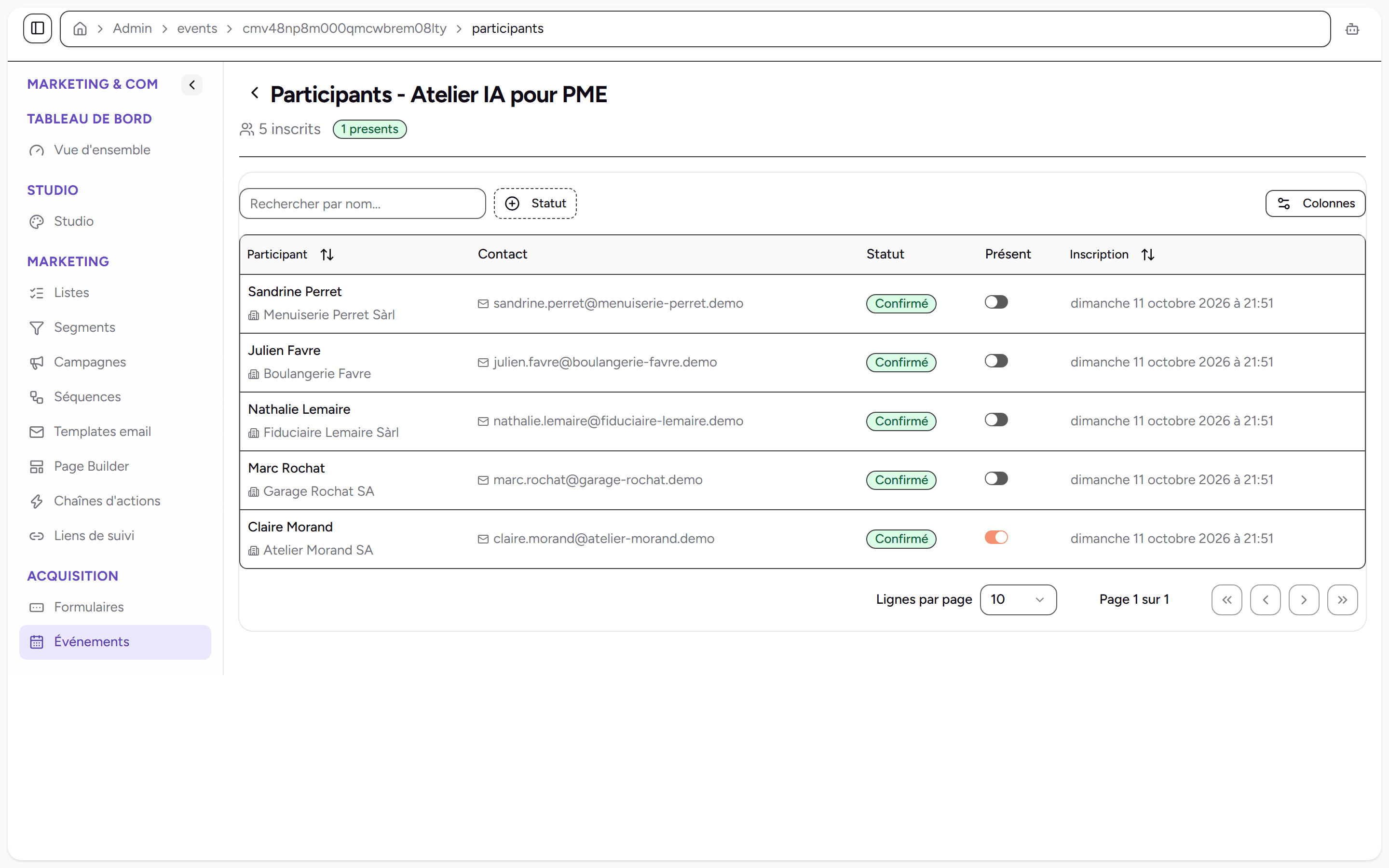The height and width of the screenshot is (868, 1389).
Task: Click the Statut column header
Action: tap(885, 254)
